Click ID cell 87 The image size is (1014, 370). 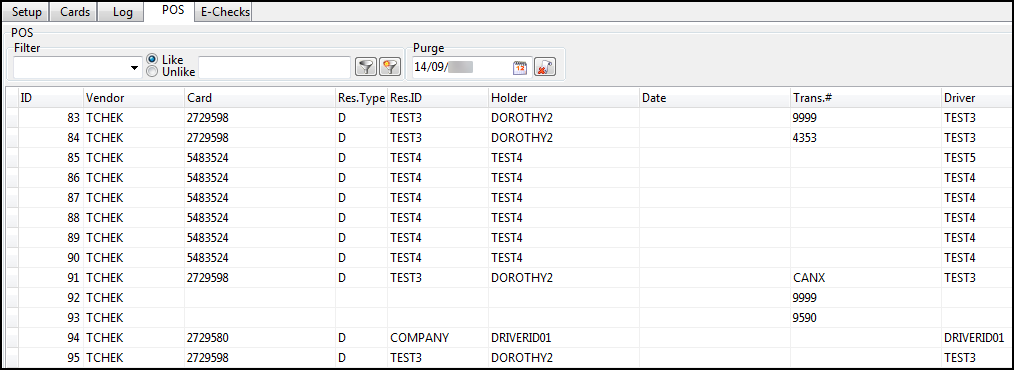click(x=51, y=198)
